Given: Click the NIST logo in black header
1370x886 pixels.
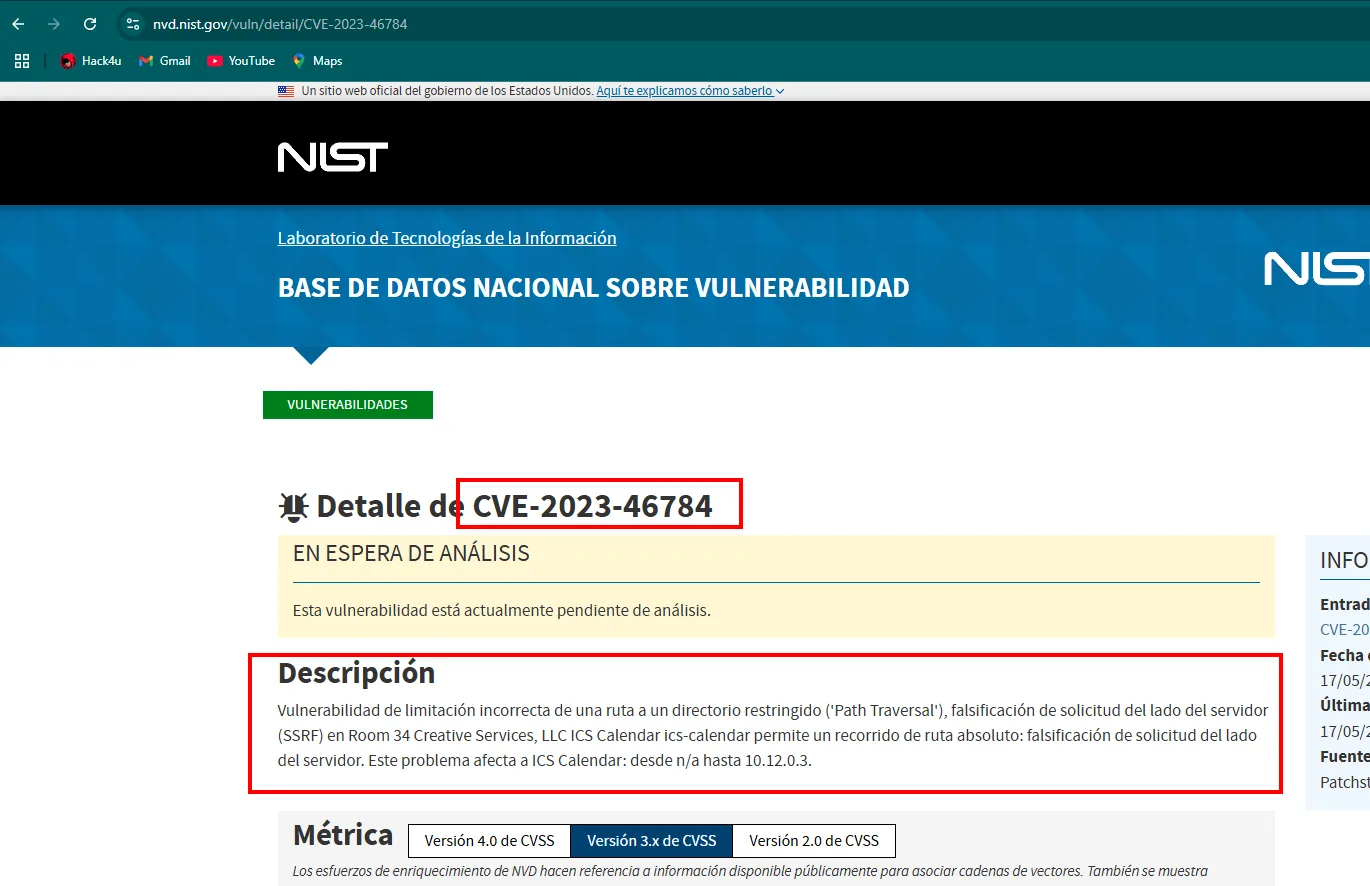Looking at the screenshot, I should click(333, 157).
